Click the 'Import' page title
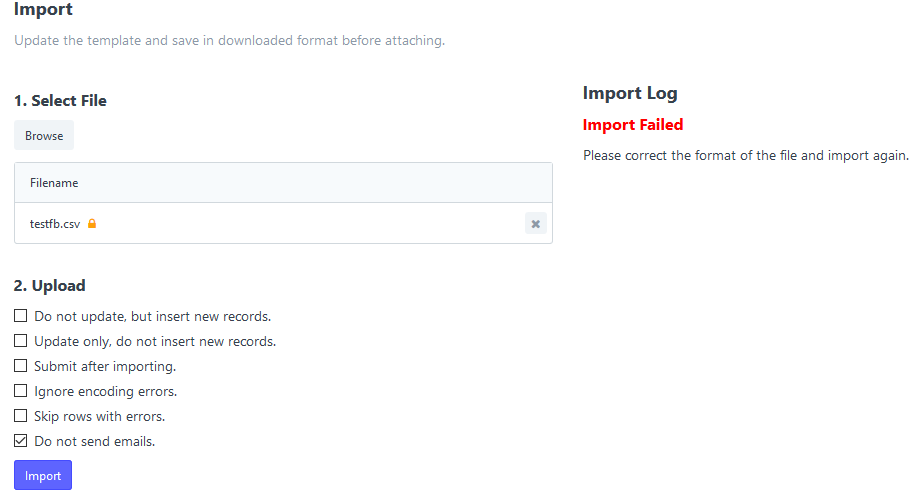Viewport: 912px width, 493px height. click(x=43, y=11)
